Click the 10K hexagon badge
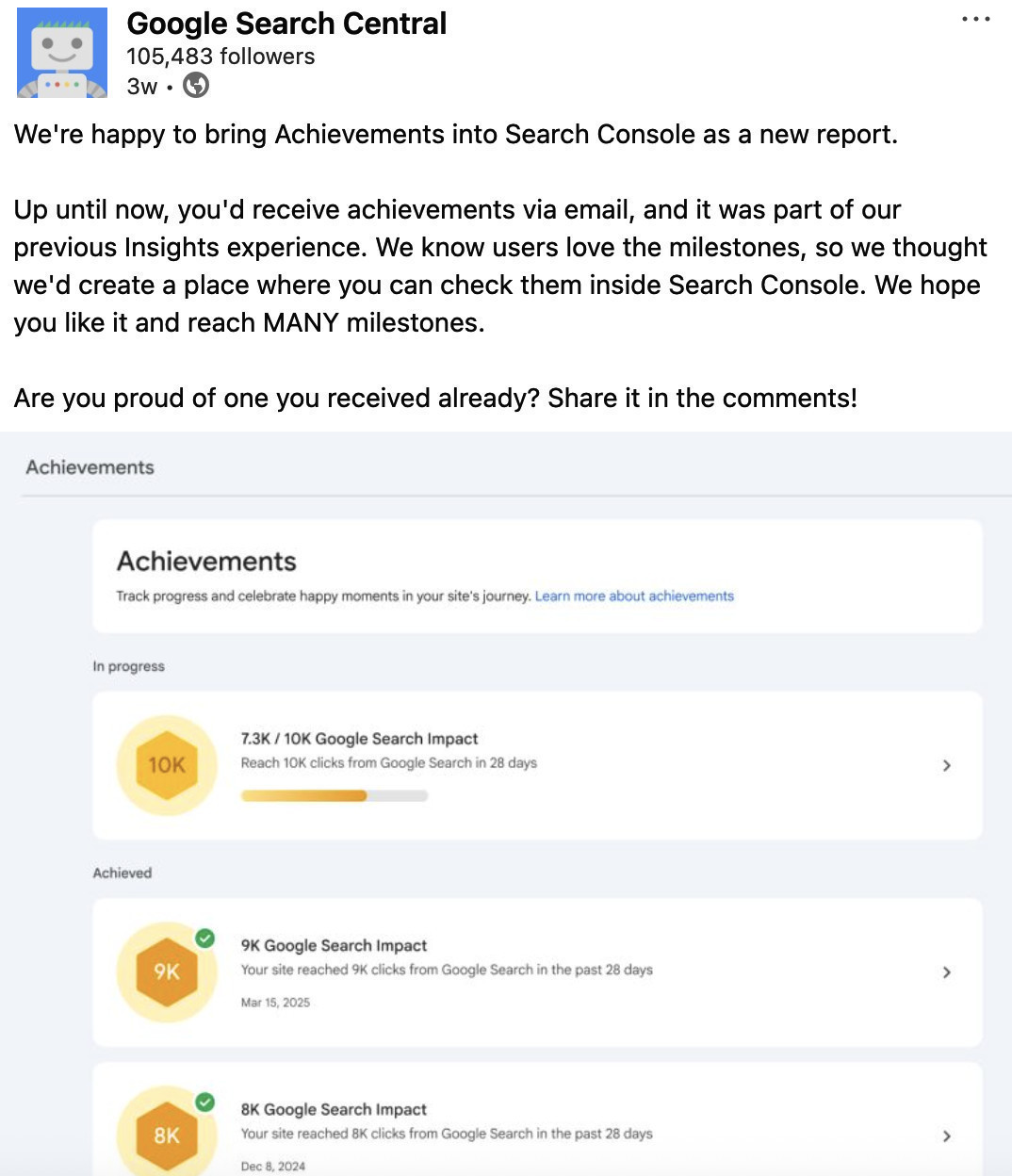The height and width of the screenshot is (1176, 1012). click(167, 765)
